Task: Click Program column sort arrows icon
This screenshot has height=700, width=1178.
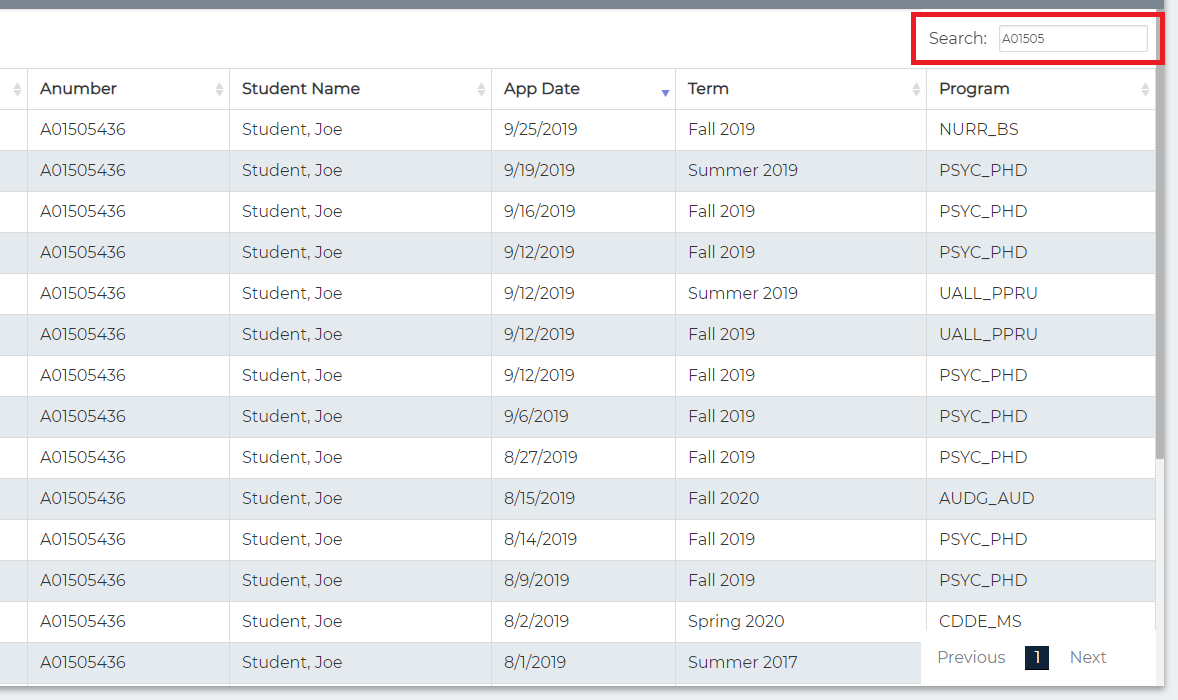Action: coord(1145,90)
